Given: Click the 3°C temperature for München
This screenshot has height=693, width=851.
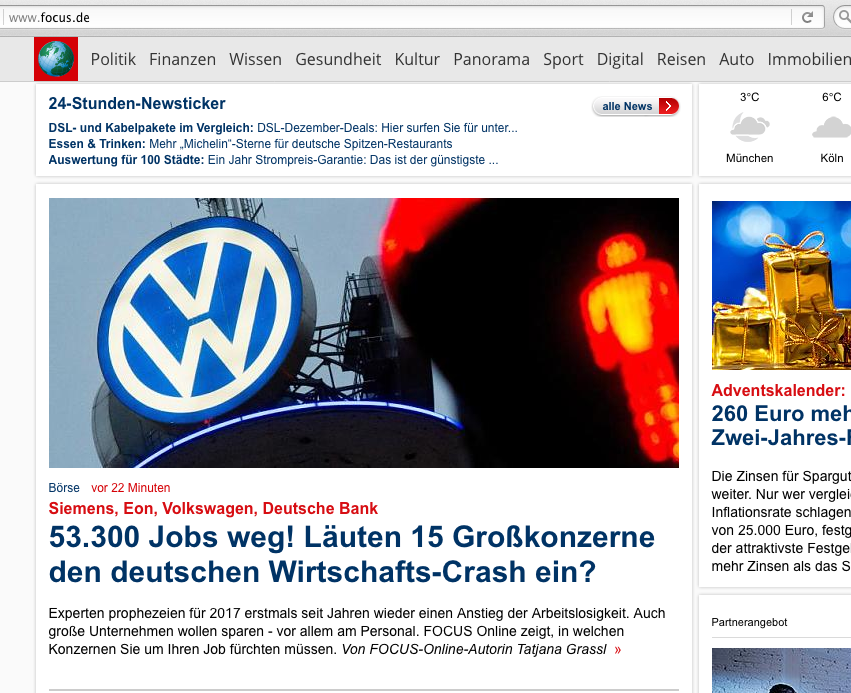Looking at the screenshot, I should pos(750,97).
